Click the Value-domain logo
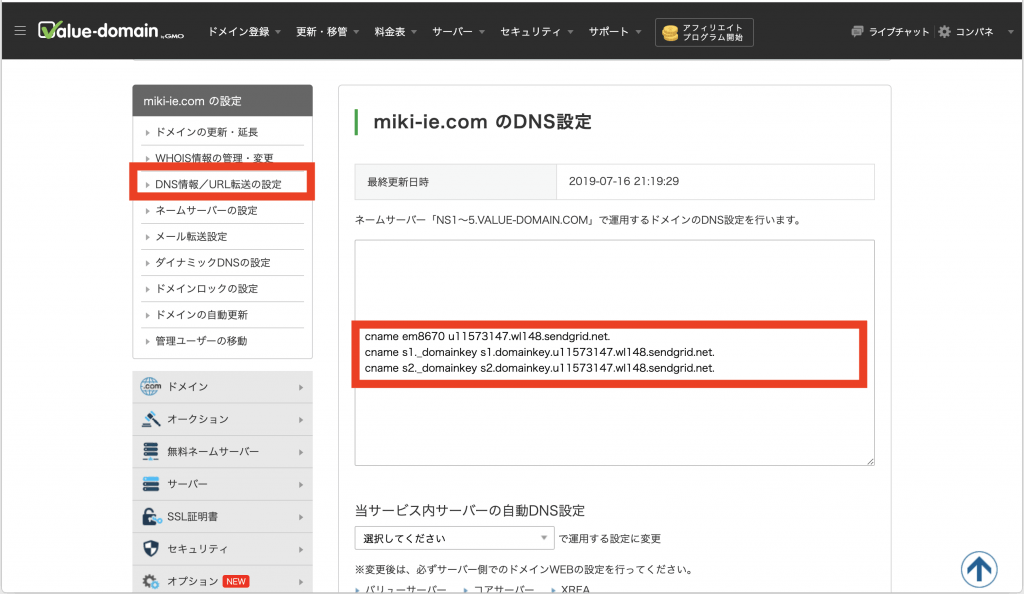The height and width of the screenshot is (594, 1024). (112, 32)
